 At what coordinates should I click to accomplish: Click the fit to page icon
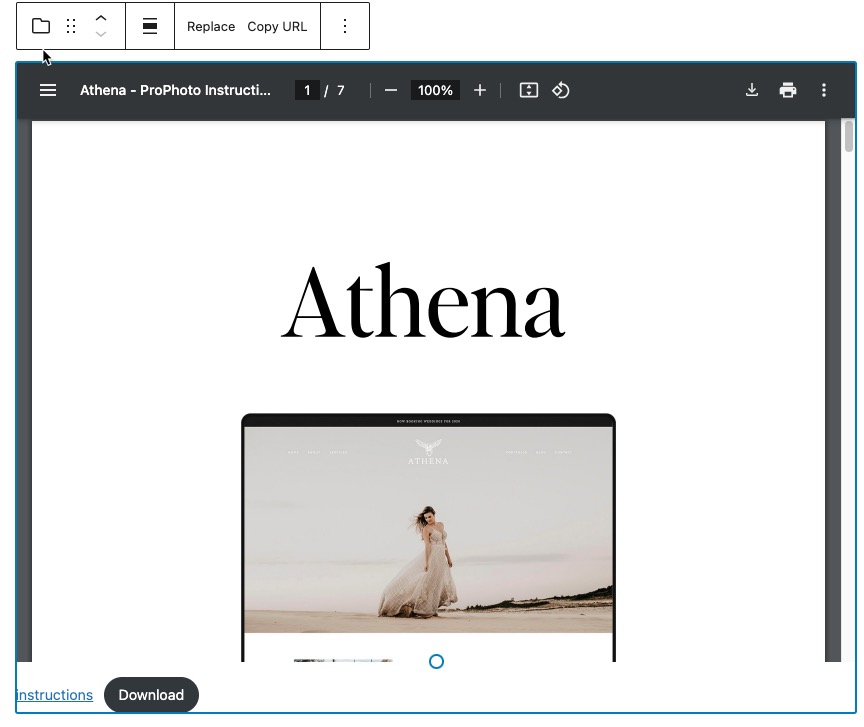(x=529, y=90)
